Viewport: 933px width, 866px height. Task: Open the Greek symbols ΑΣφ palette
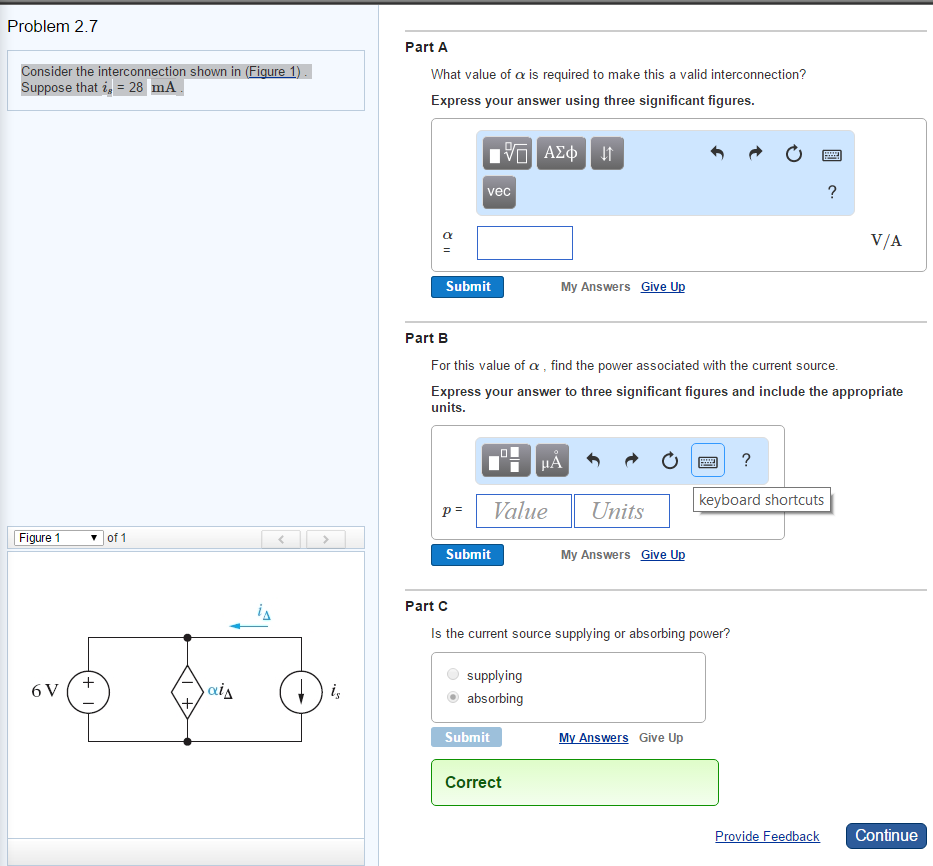(x=560, y=154)
